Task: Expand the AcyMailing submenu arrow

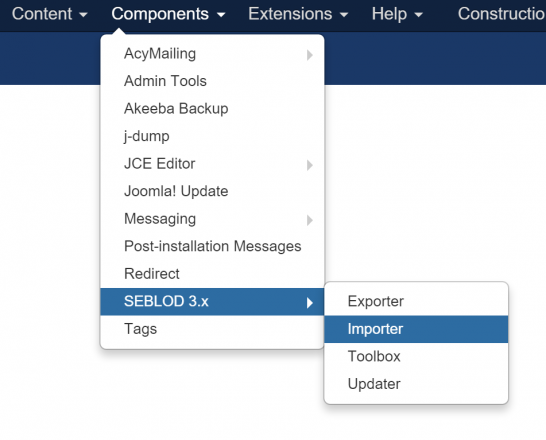Action: tap(310, 55)
